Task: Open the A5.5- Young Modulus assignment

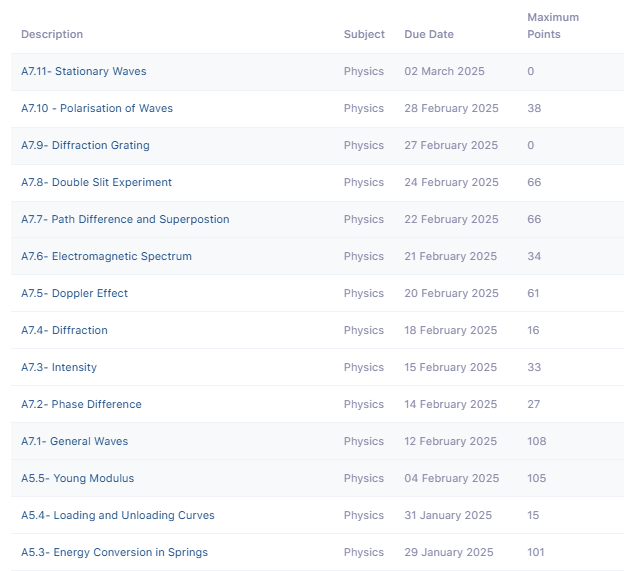Action: 77,478
